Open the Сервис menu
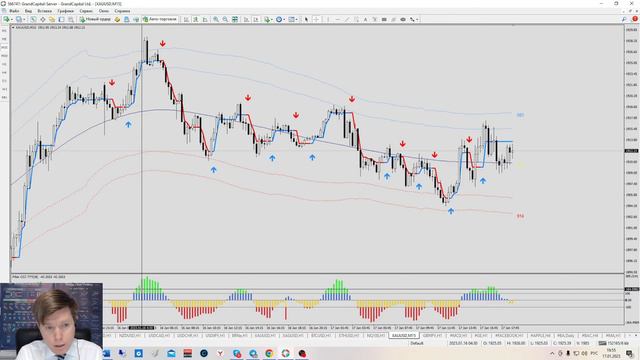This screenshot has width=640, height=360. click(x=86, y=11)
